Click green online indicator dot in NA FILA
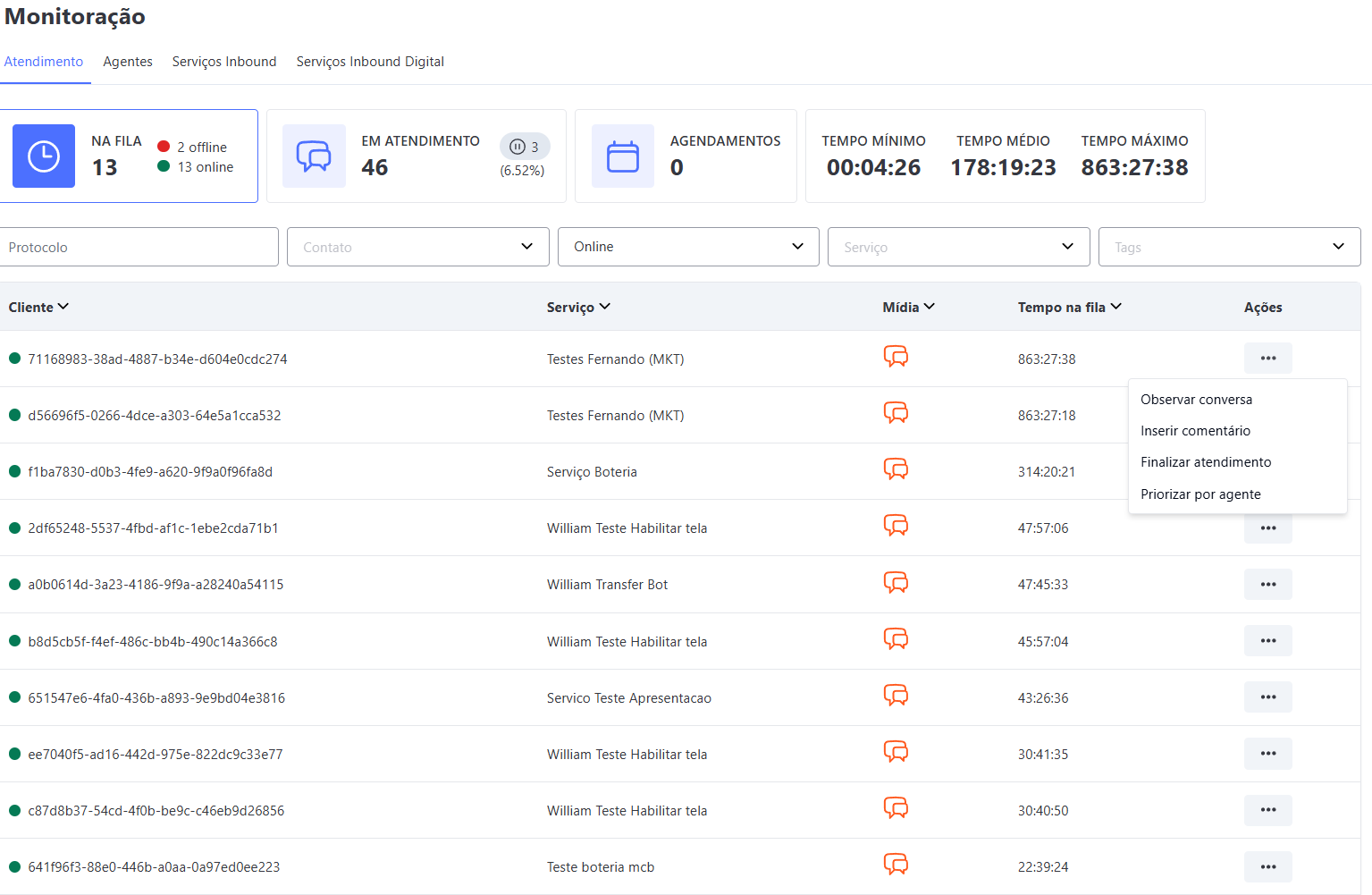 point(164,166)
